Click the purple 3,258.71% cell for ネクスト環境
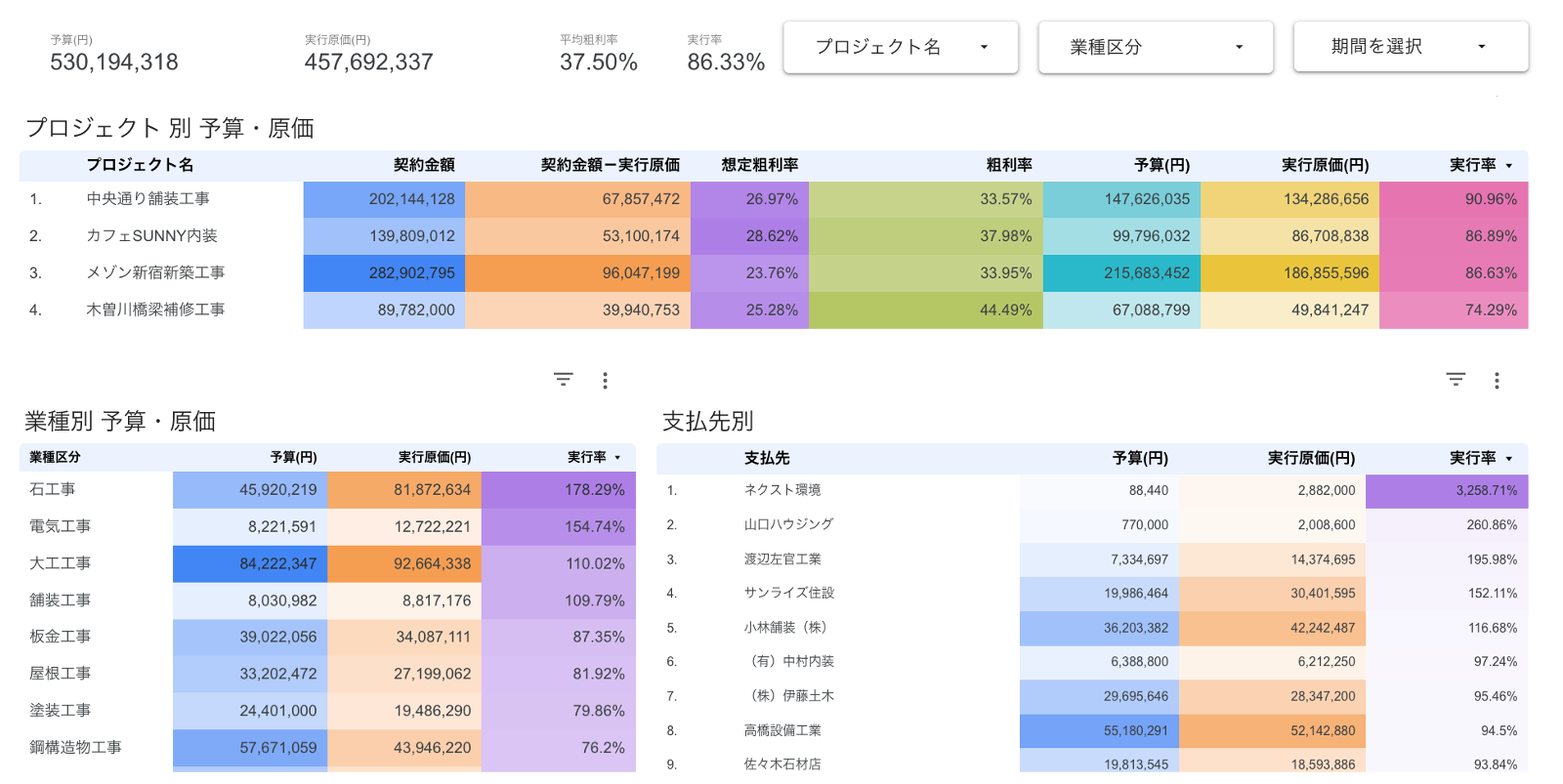Image resolution: width=1563 pixels, height=784 pixels. tap(1447, 491)
